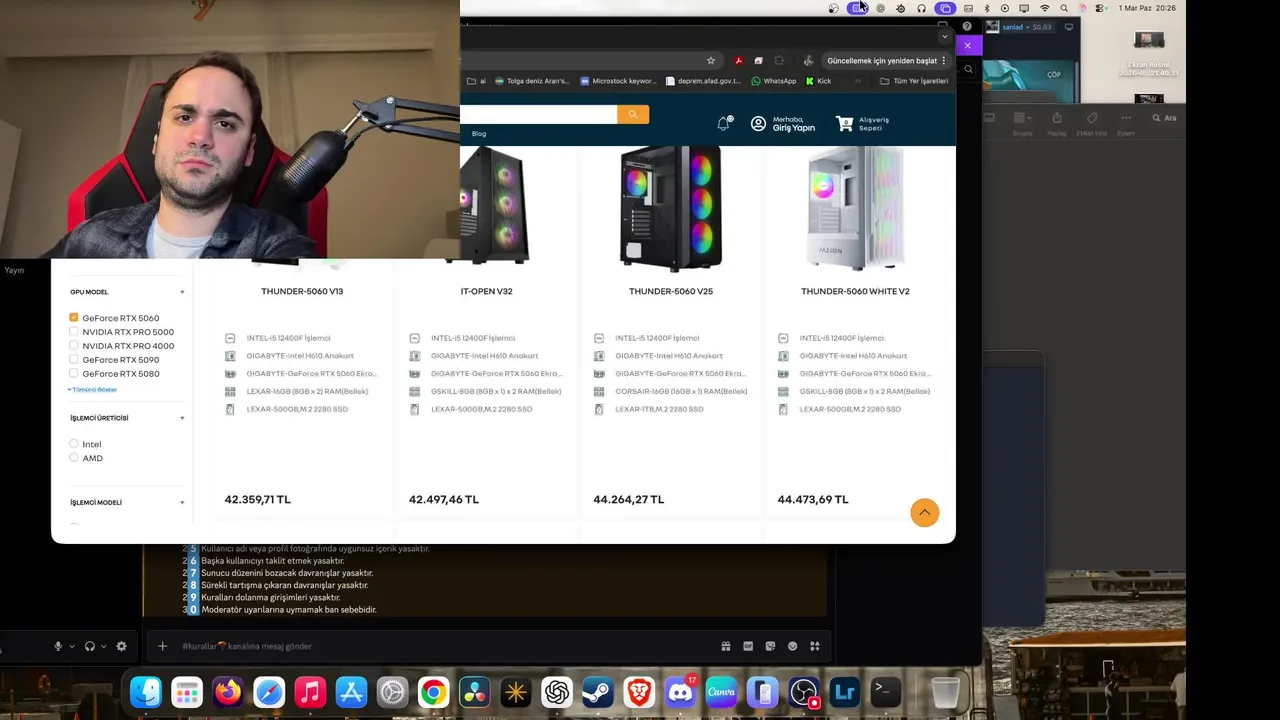The image size is (1280, 720).
Task: Expand the Tümünü Göster GPU list
Action: click(92, 389)
